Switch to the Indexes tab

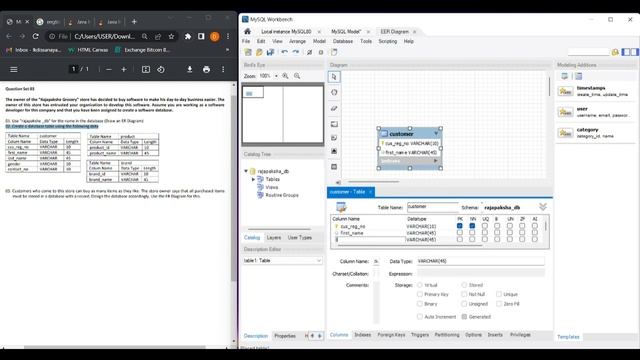362,335
